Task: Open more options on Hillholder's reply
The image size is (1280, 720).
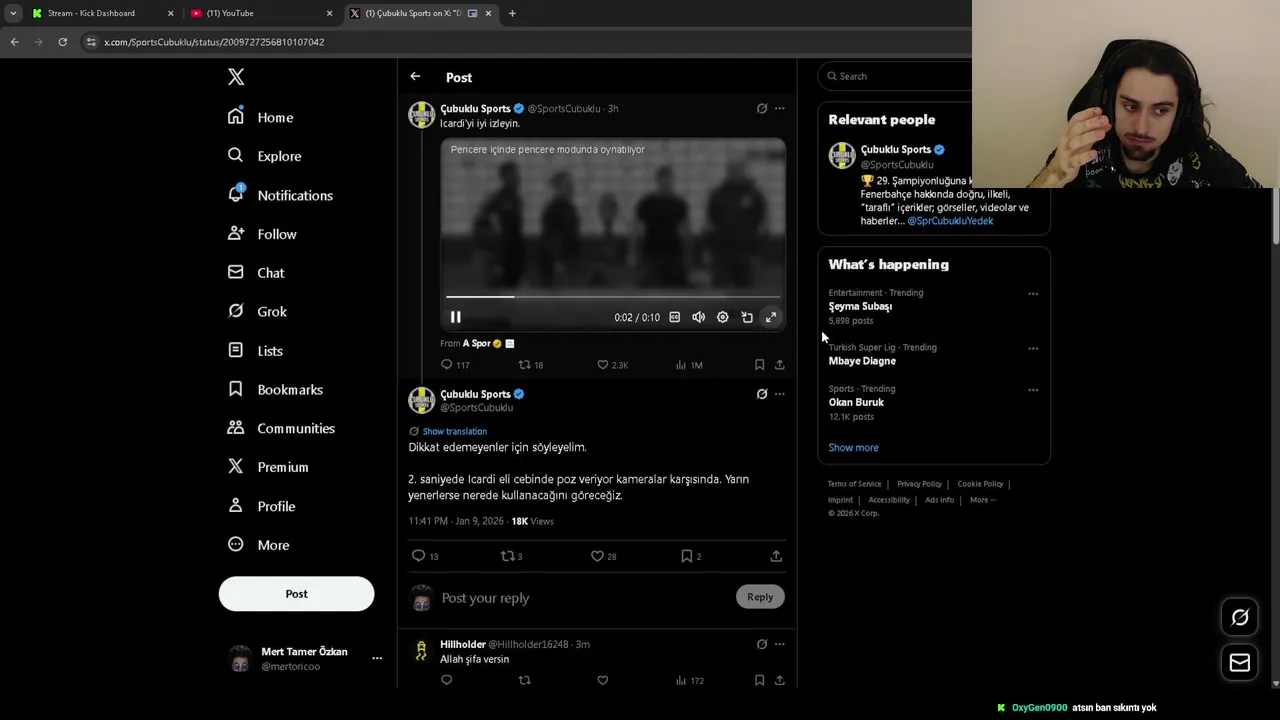Action: point(780,644)
